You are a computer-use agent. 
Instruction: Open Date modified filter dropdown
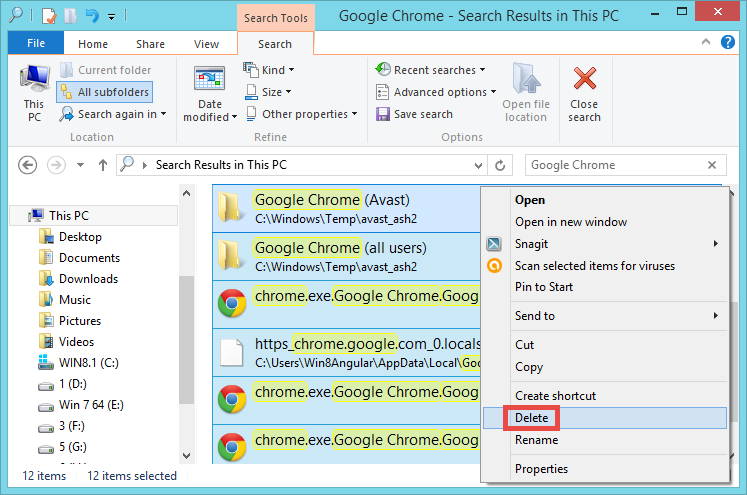tap(210, 94)
